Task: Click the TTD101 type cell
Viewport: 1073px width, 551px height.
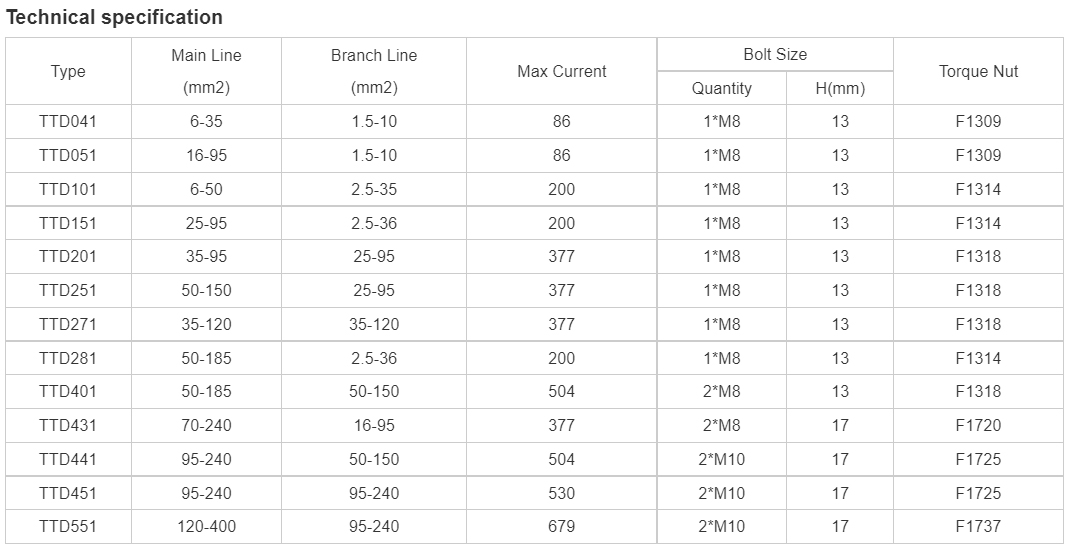Action: tap(68, 189)
